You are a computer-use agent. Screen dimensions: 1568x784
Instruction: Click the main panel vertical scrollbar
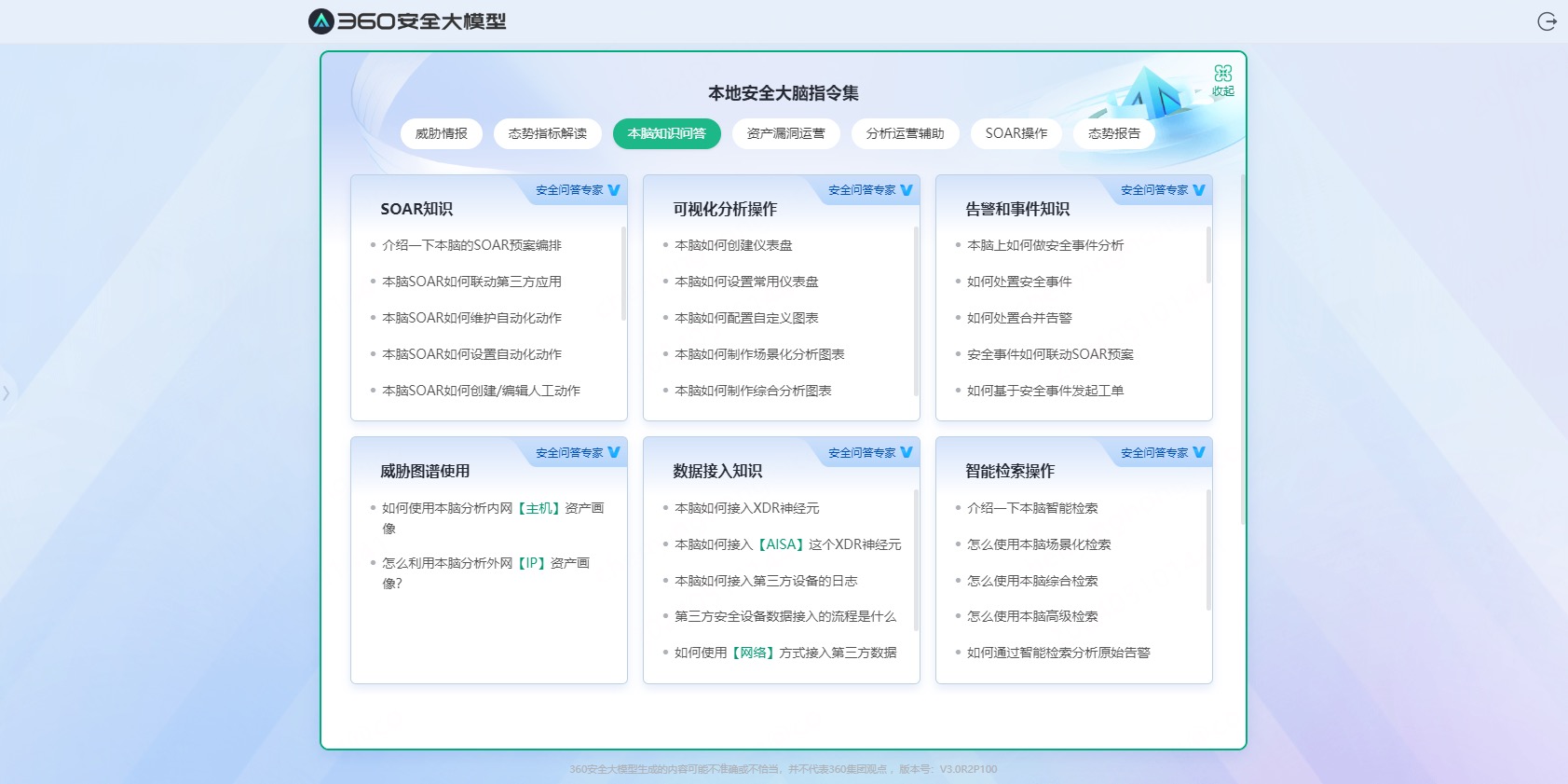pos(1242,350)
